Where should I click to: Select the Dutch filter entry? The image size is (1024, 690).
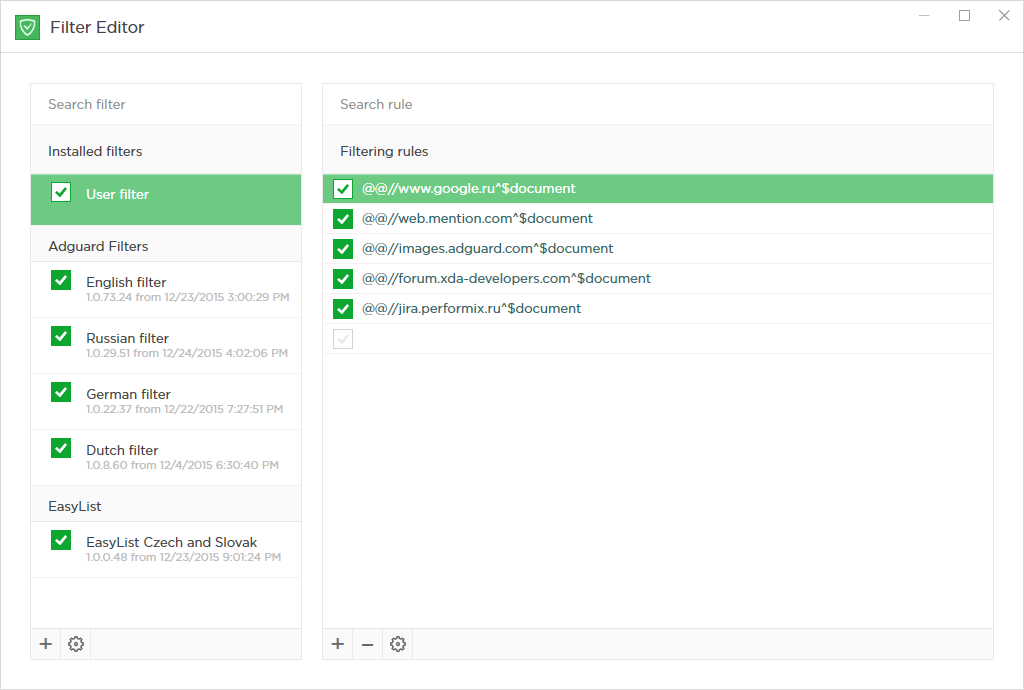tap(166, 458)
